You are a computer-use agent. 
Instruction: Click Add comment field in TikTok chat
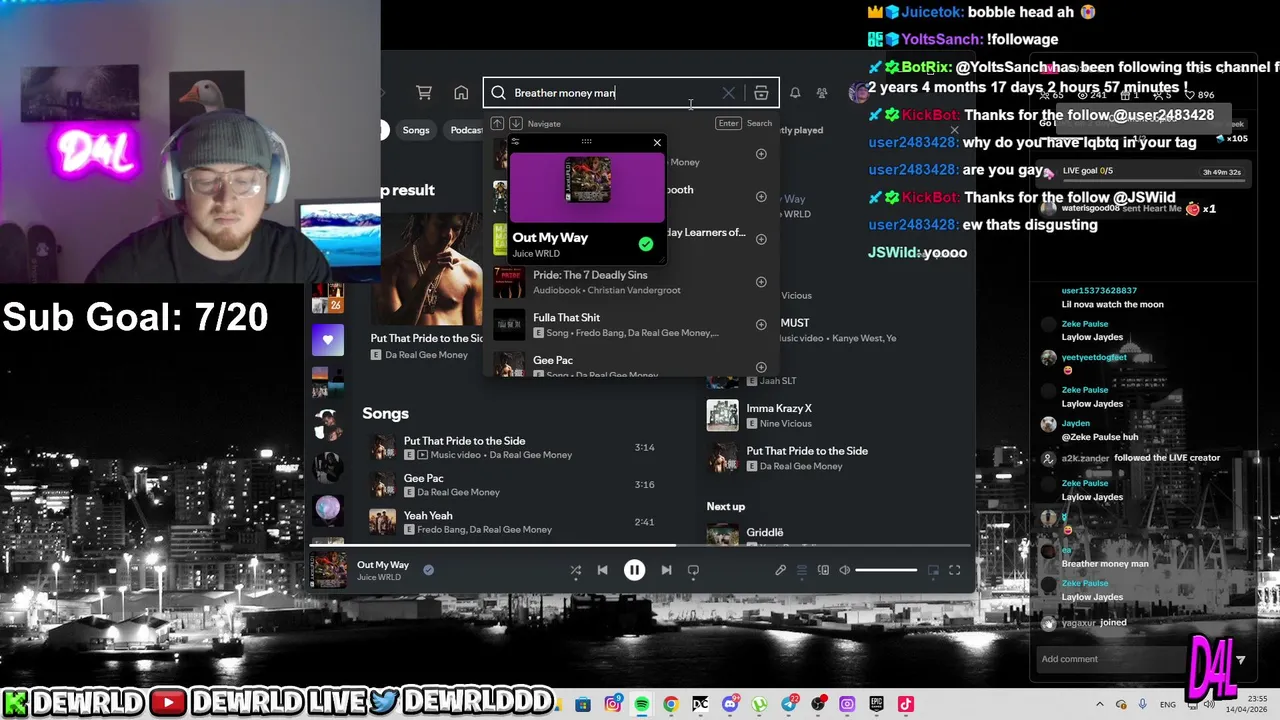(1110, 659)
